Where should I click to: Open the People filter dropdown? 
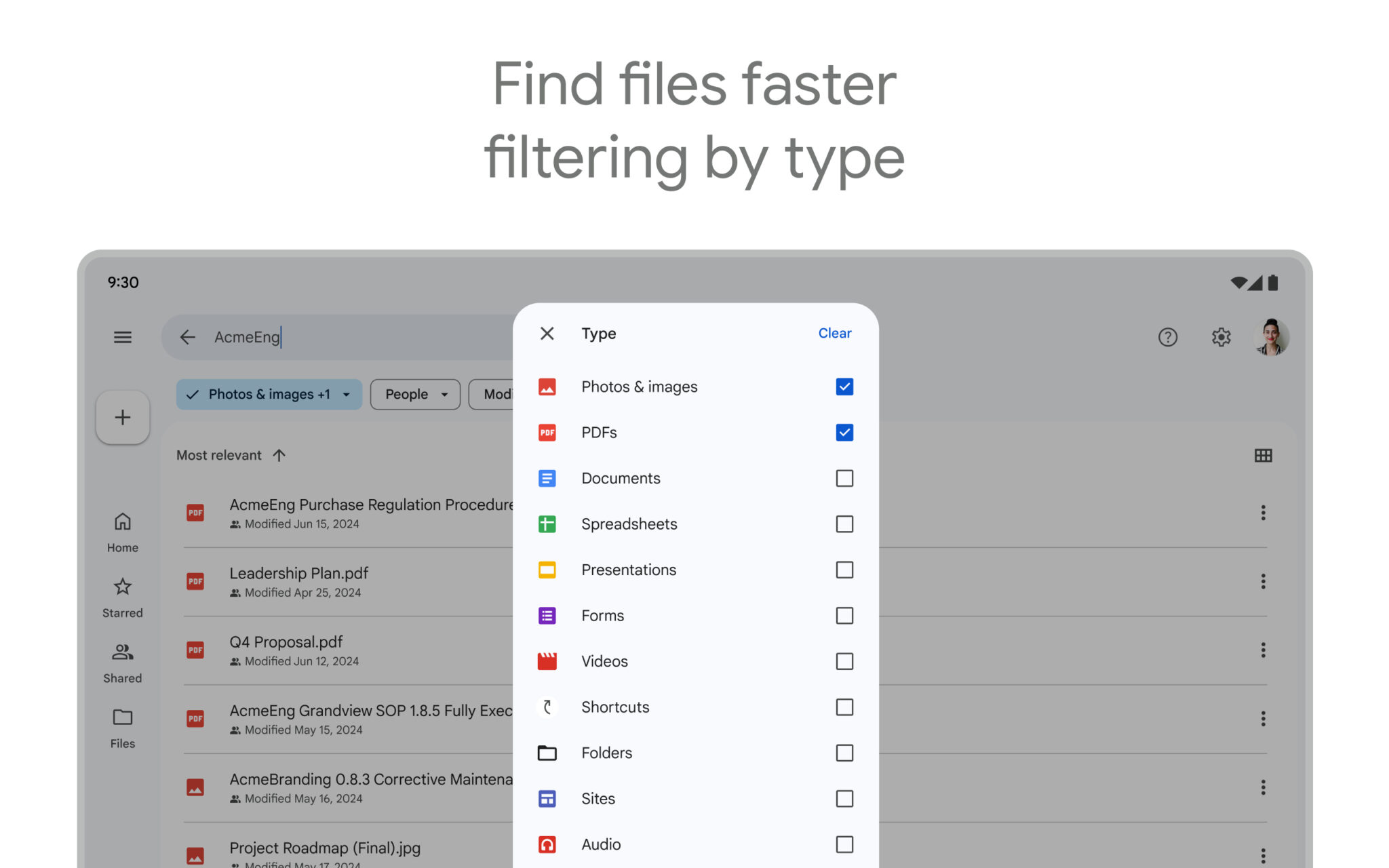pyautogui.click(x=414, y=394)
